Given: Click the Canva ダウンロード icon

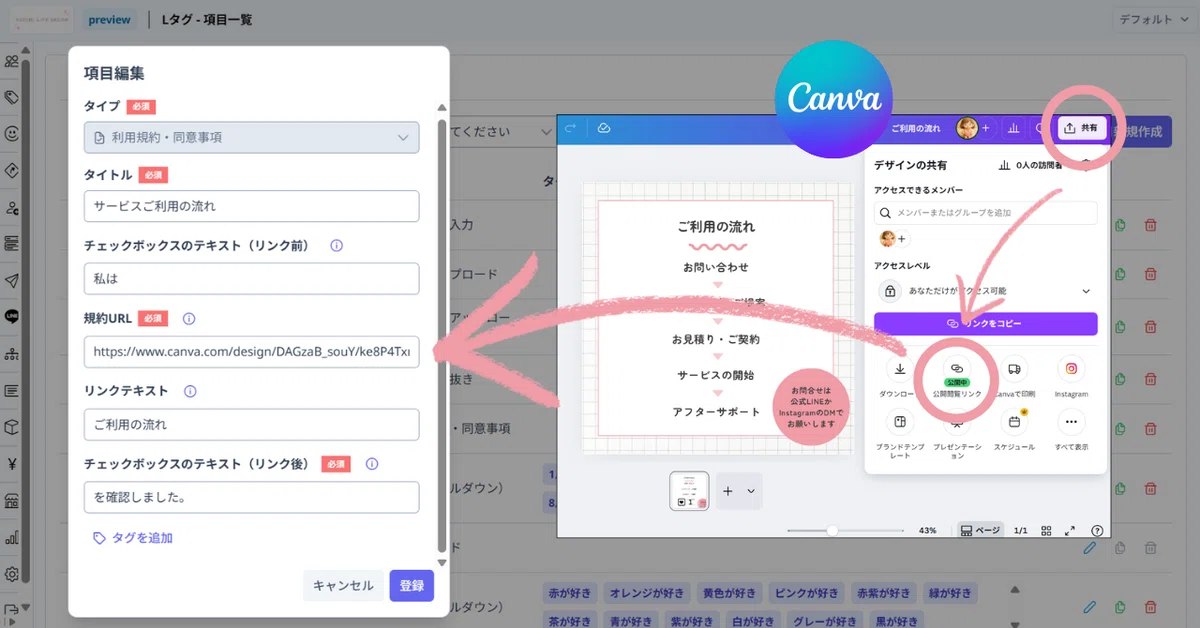Looking at the screenshot, I should [900, 369].
